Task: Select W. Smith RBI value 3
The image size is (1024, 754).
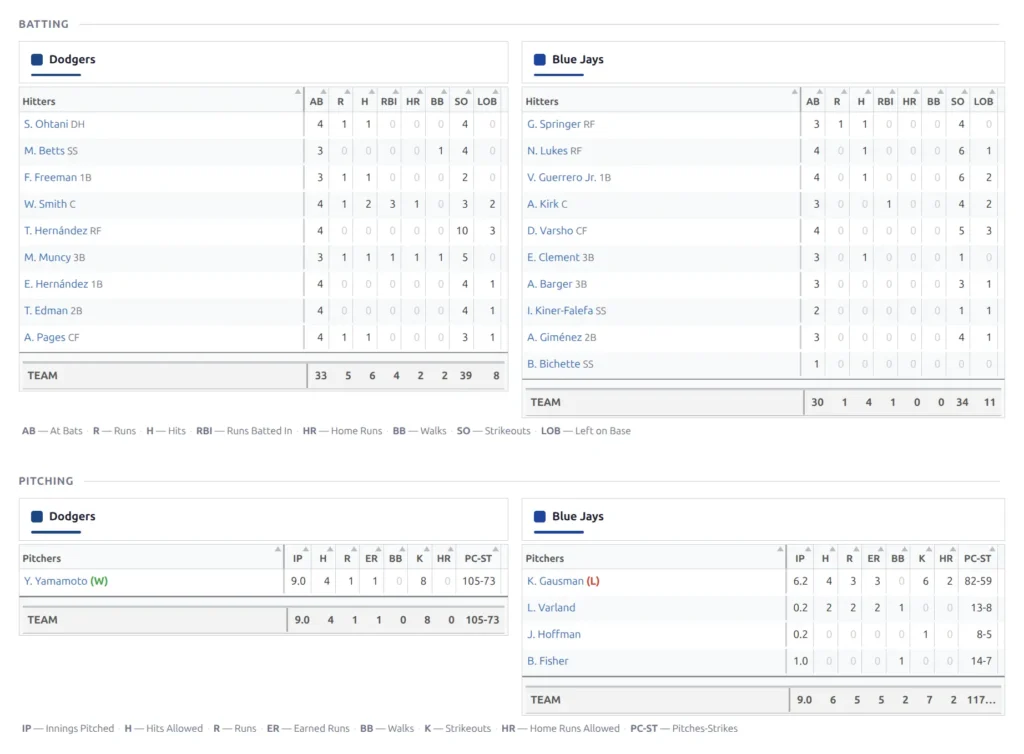Action: coord(392,204)
